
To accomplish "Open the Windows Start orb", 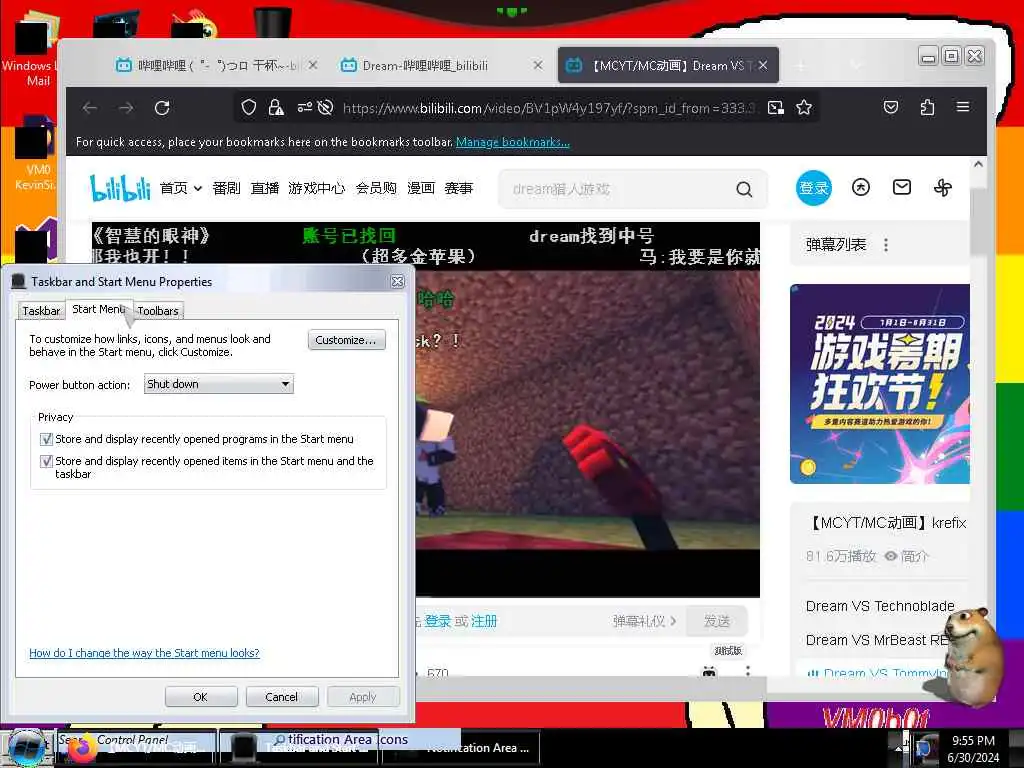I will tap(27, 748).
